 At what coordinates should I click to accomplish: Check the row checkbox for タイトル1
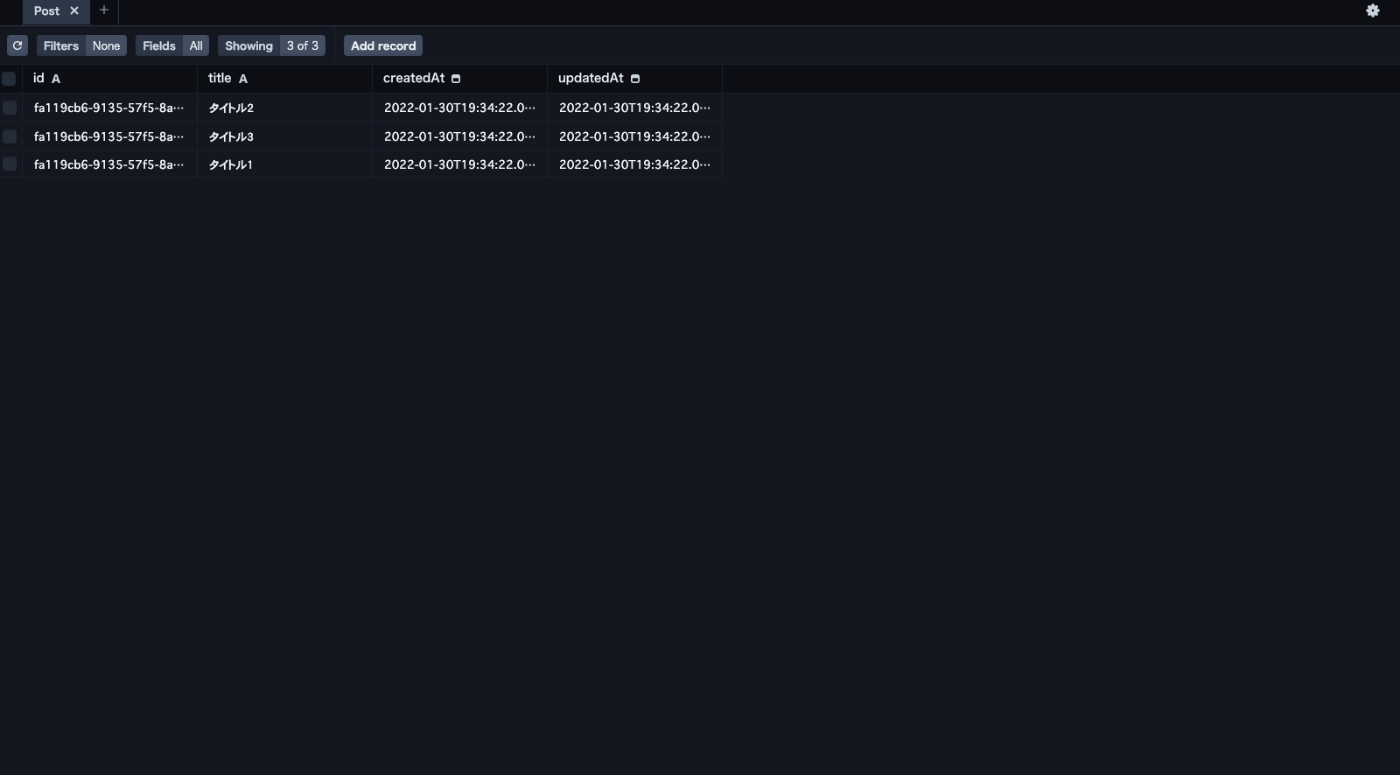point(9,164)
